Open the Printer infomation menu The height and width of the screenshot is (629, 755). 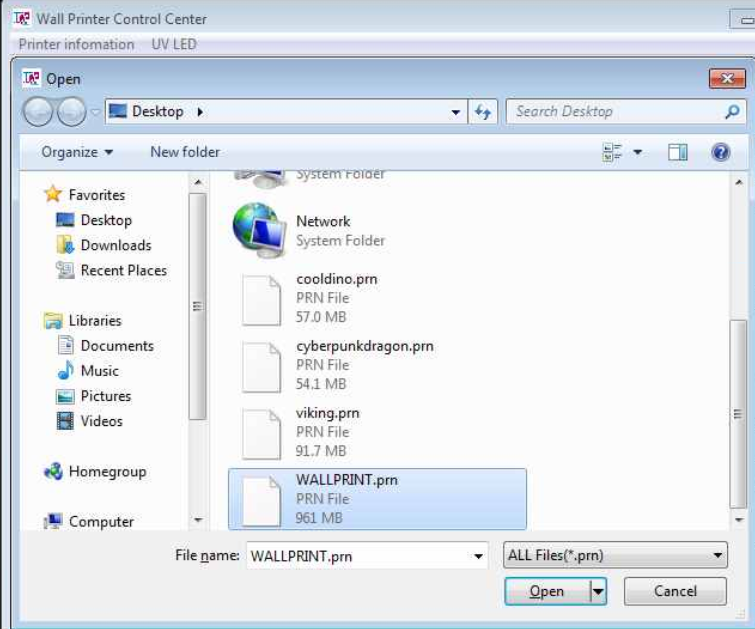click(76, 44)
